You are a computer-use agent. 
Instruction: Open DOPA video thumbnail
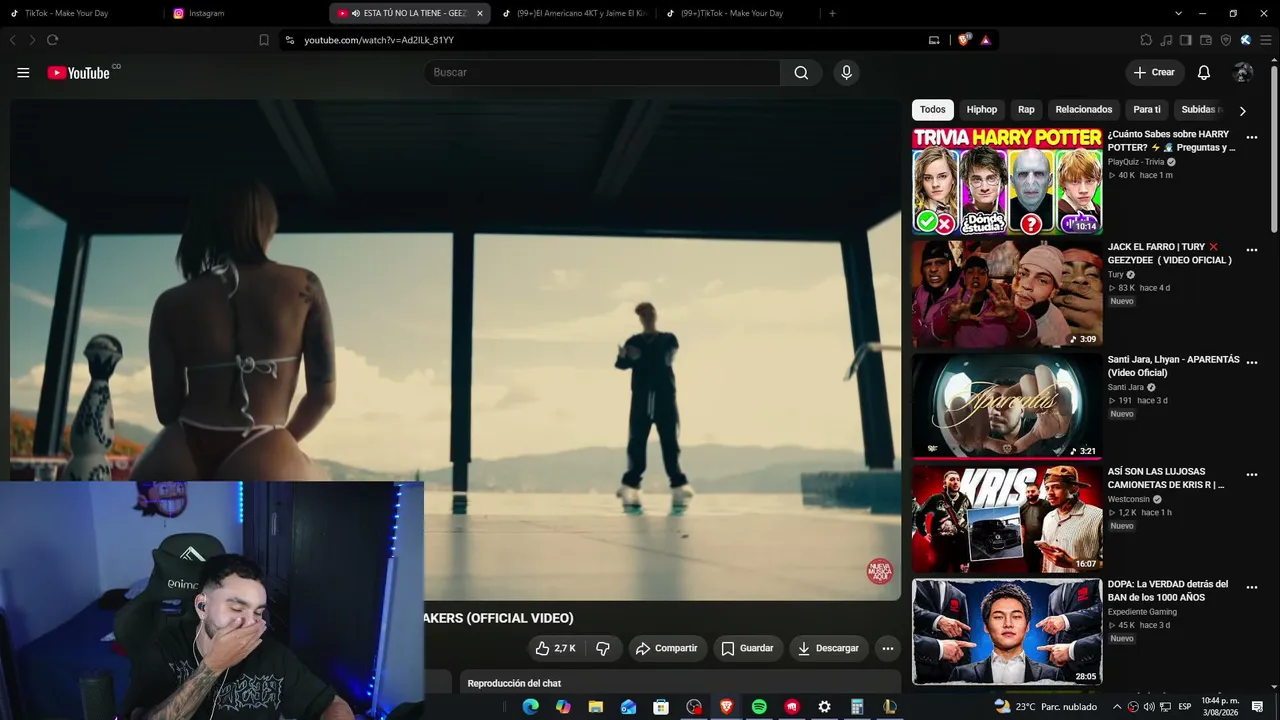(x=1007, y=632)
